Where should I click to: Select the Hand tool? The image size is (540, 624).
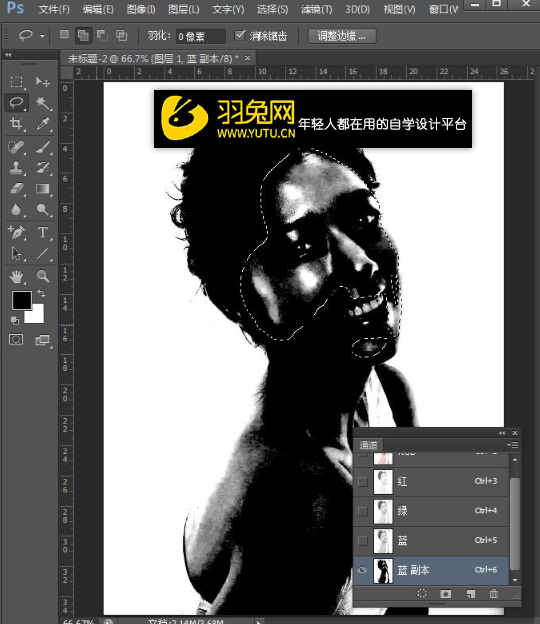coord(16,276)
